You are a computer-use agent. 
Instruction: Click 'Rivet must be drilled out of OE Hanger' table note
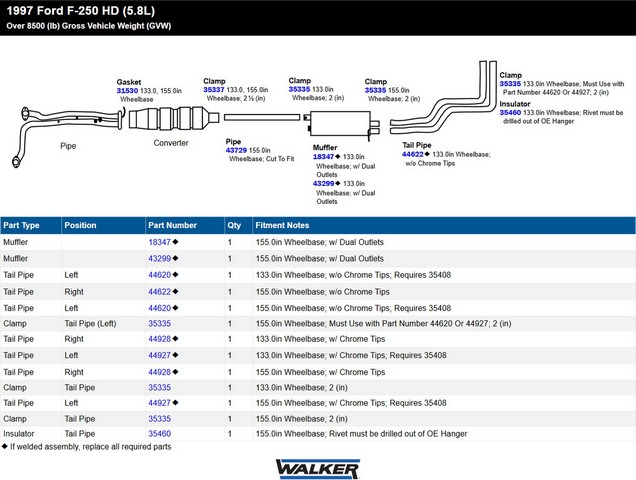click(x=398, y=434)
